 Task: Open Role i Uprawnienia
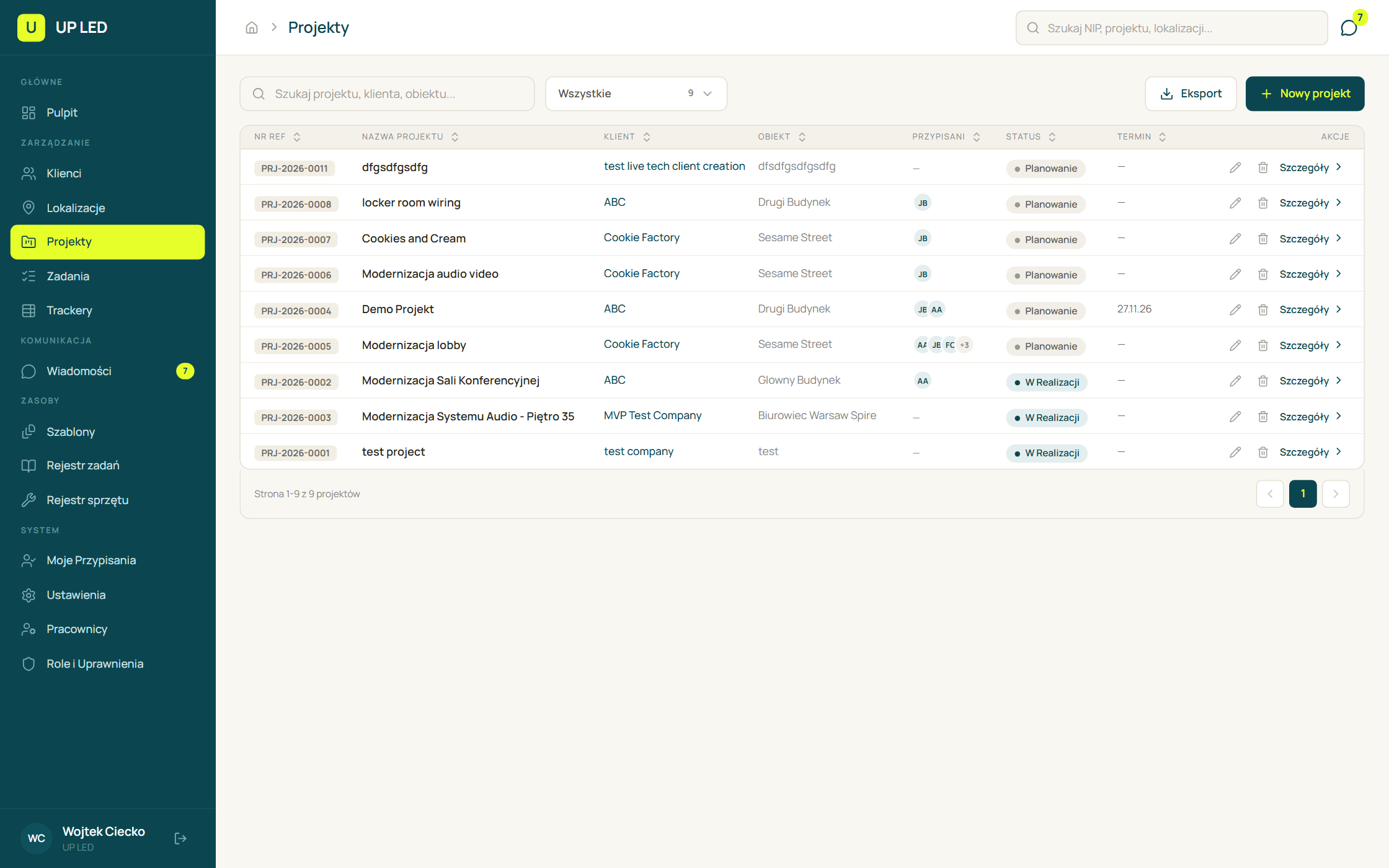pyautogui.click(x=107, y=664)
